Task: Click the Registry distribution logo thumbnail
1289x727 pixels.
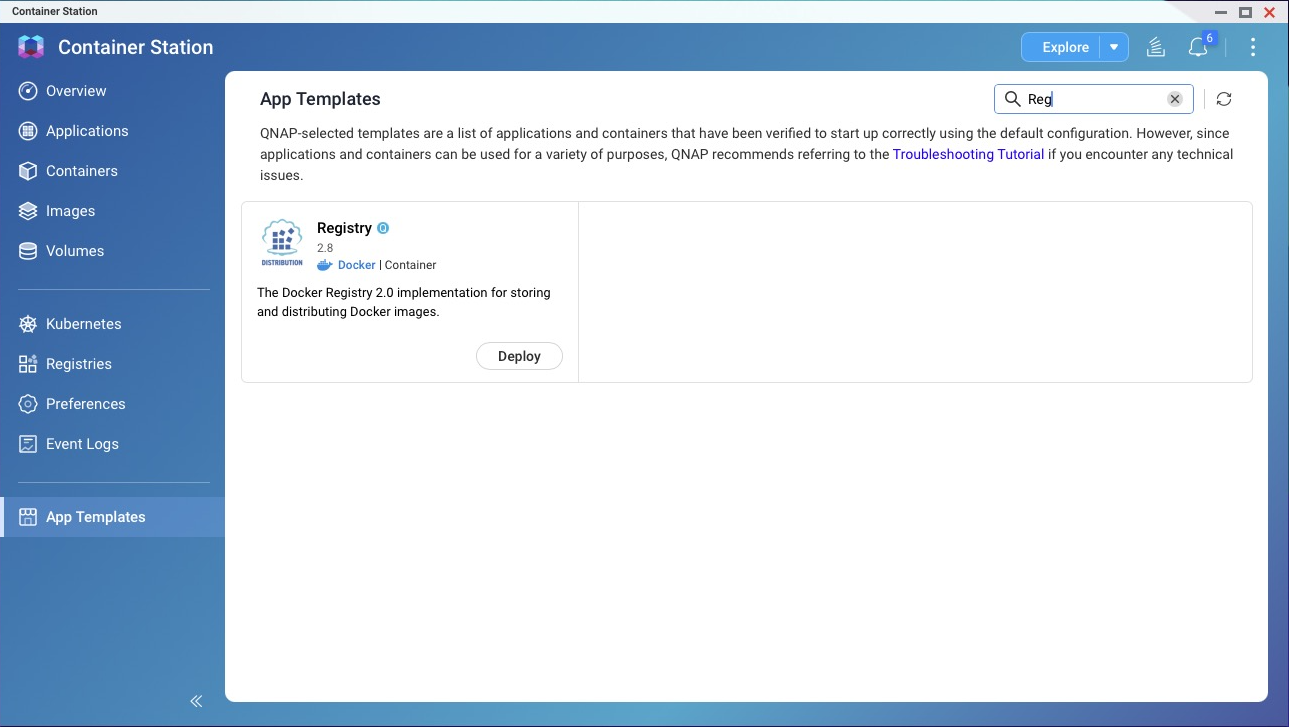Action: click(x=282, y=243)
